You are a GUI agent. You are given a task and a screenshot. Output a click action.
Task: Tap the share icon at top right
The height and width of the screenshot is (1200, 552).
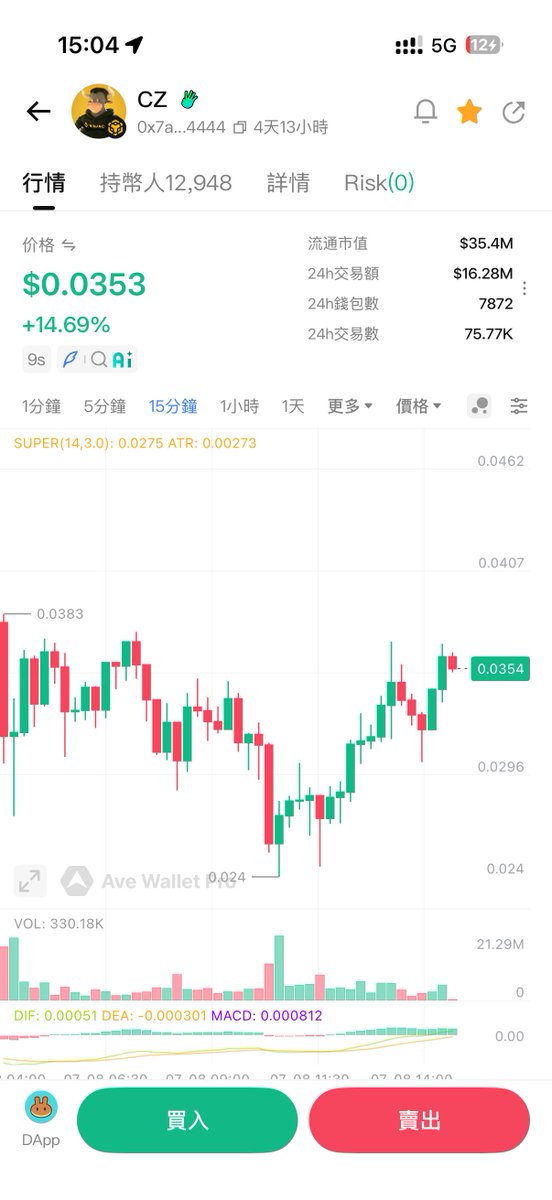point(513,111)
